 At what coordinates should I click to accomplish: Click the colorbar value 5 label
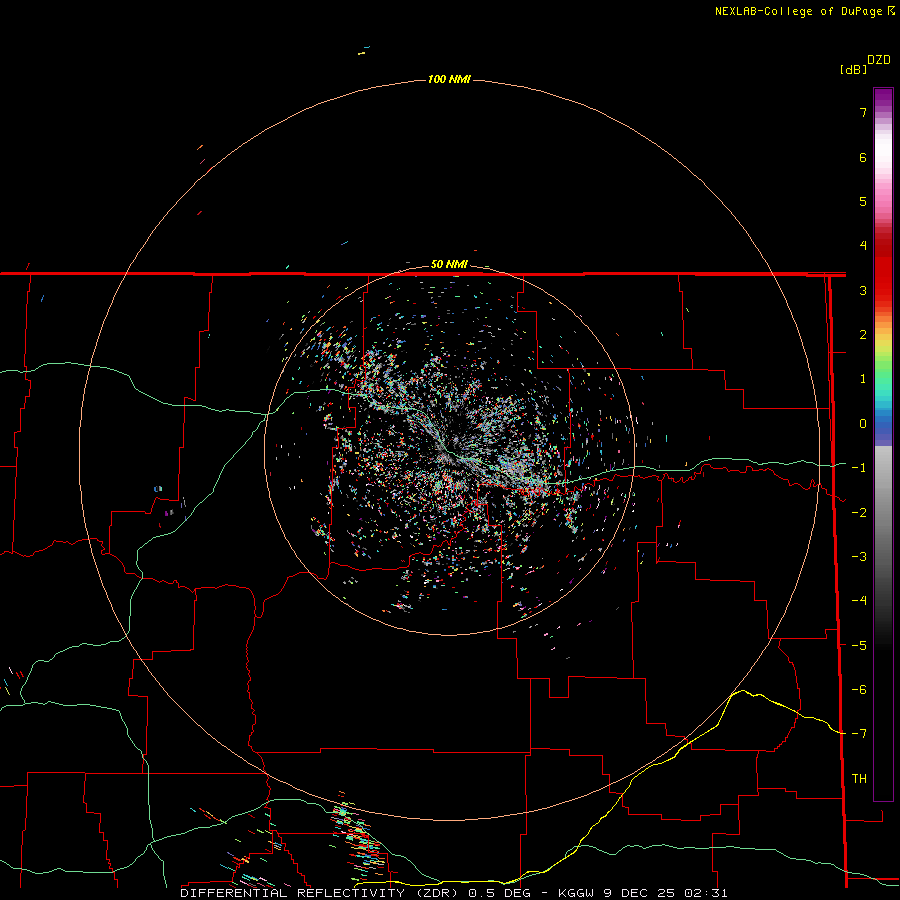tap(863, 202)
